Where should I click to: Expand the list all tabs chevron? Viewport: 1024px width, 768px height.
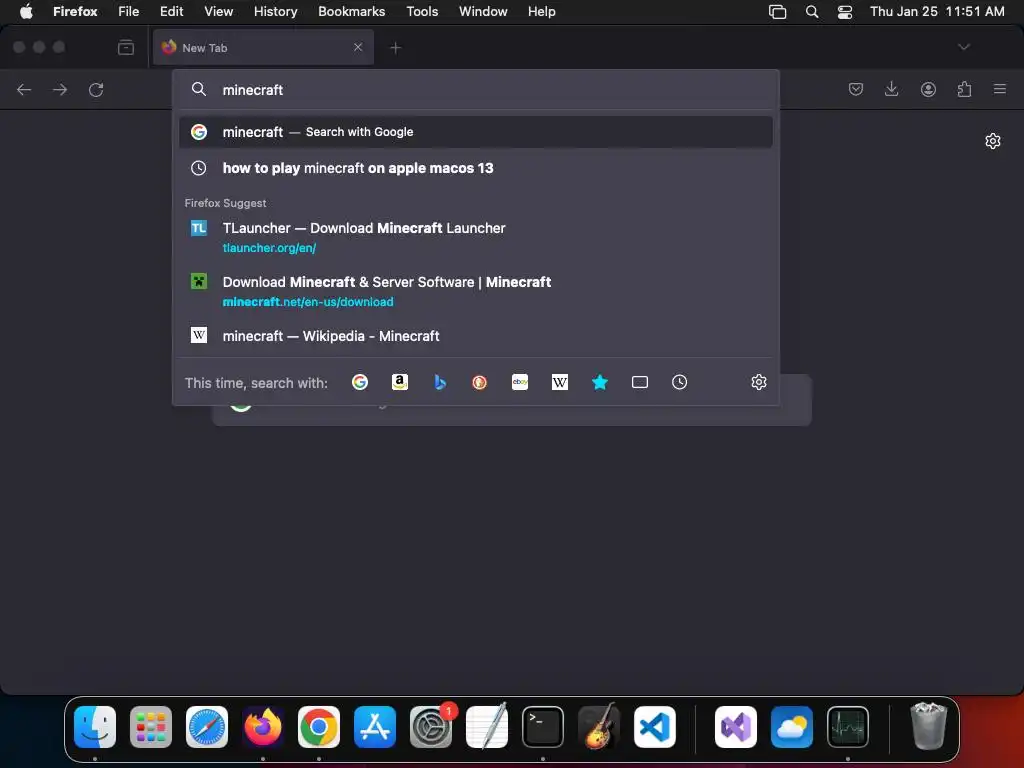click(x=963, y=47)
